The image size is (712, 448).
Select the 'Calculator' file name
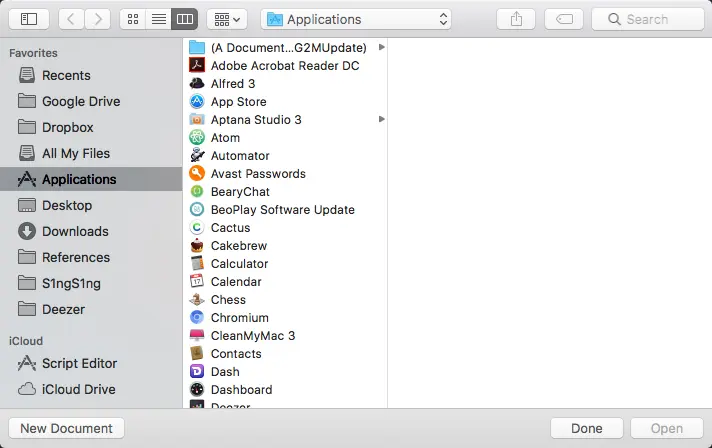point(239,264)
